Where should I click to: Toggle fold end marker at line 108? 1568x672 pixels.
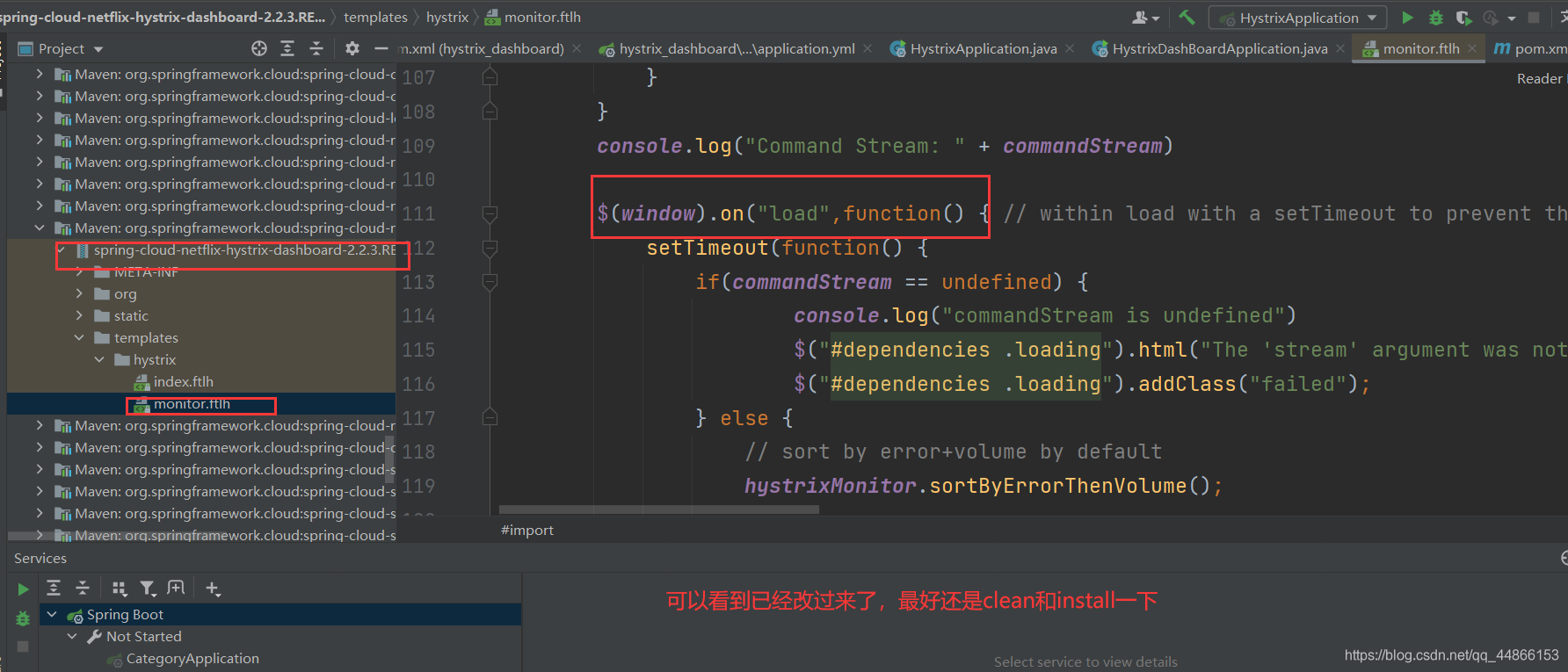point(490,112)
